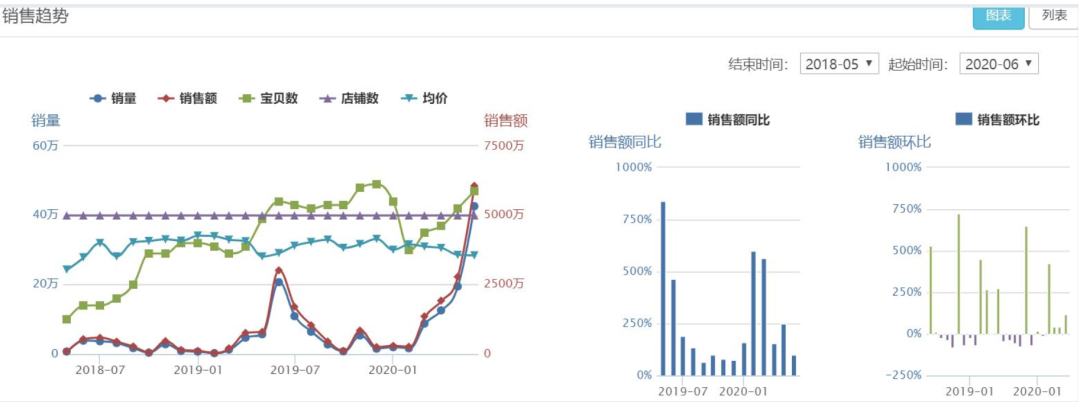Click the last green 宝贝数 square marker
The width and height of the screenshot is (1080, 410).
pyautogui.click(x=474, y=192)
